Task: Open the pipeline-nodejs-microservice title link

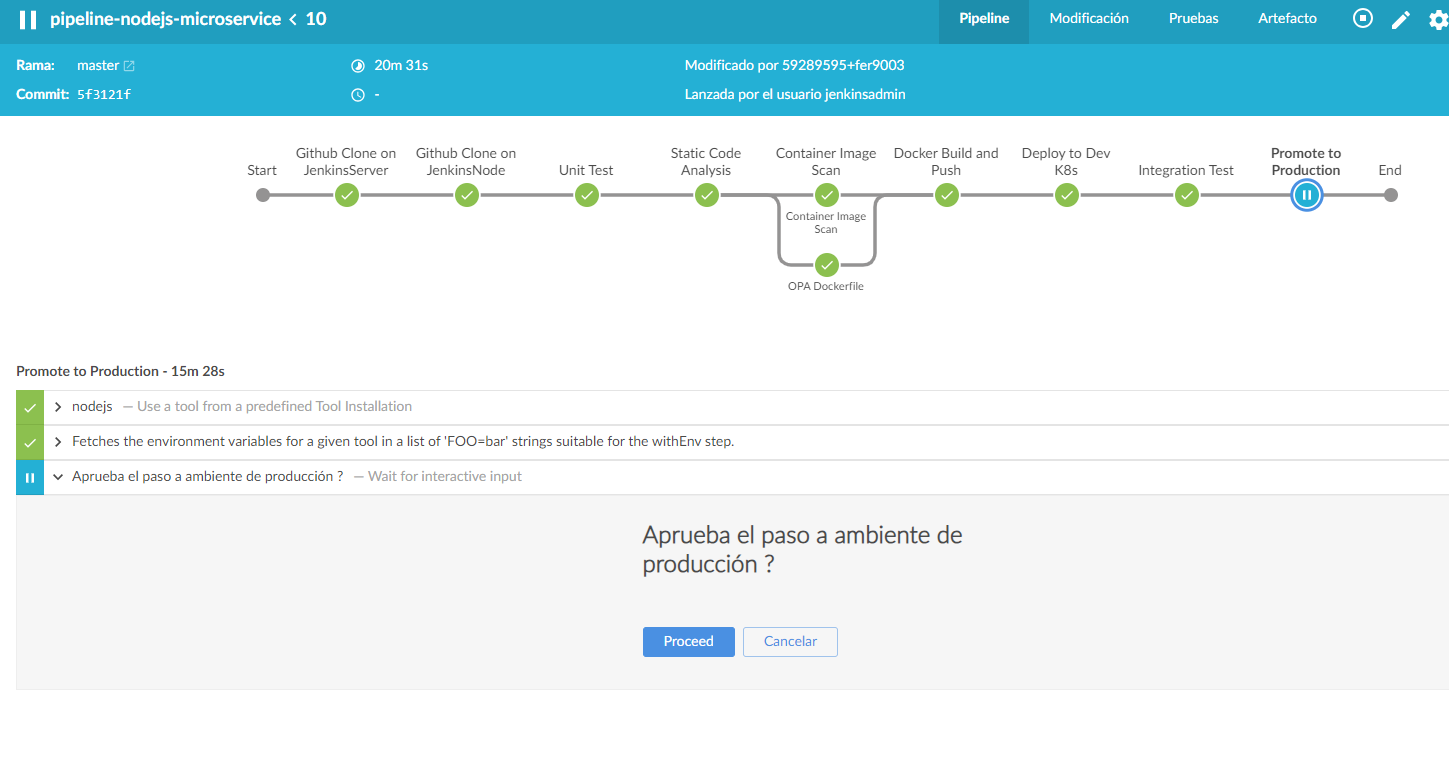Action: [x=166, y=19]
